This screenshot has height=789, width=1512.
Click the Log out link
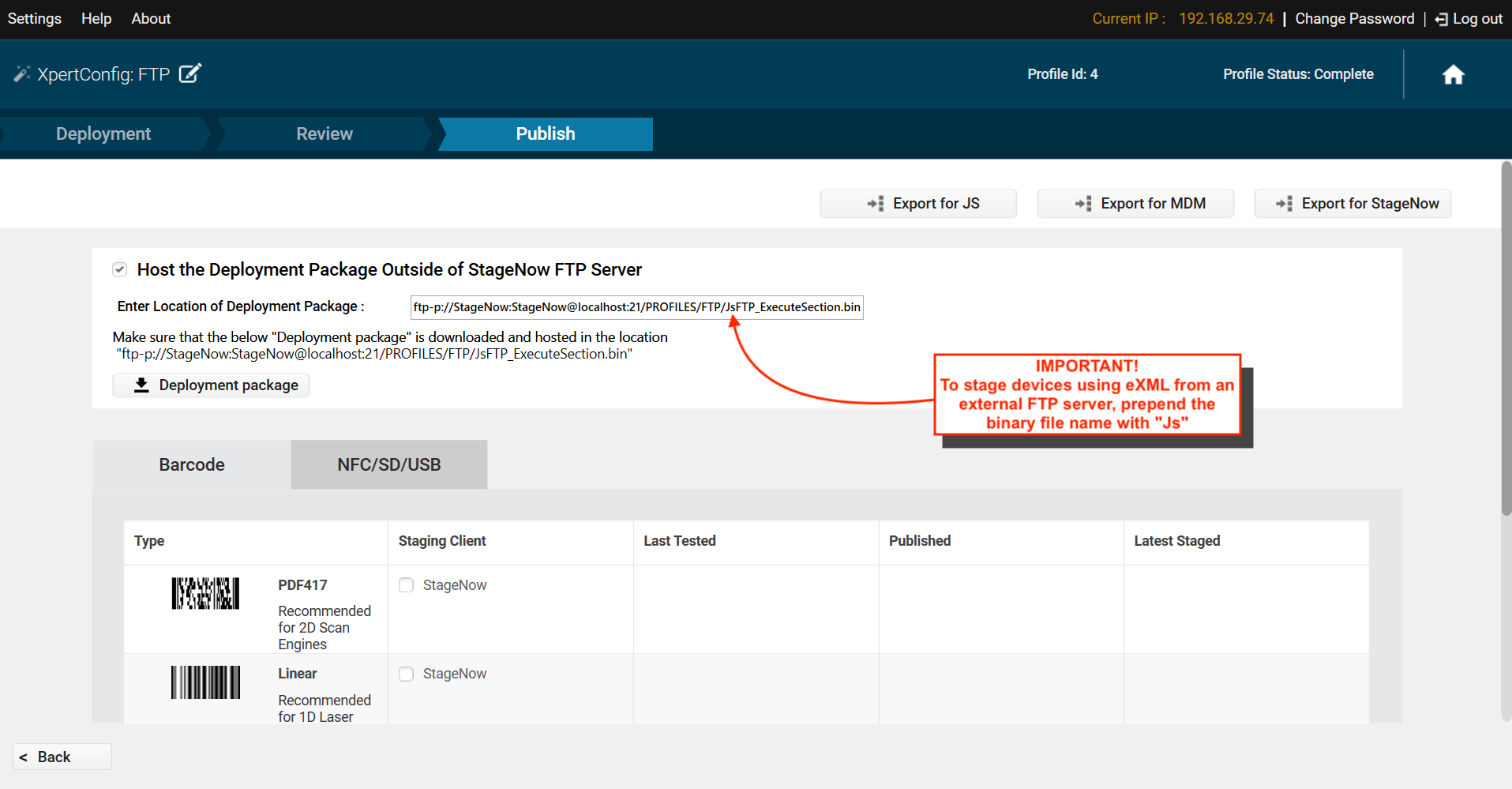click(1469, 19)
